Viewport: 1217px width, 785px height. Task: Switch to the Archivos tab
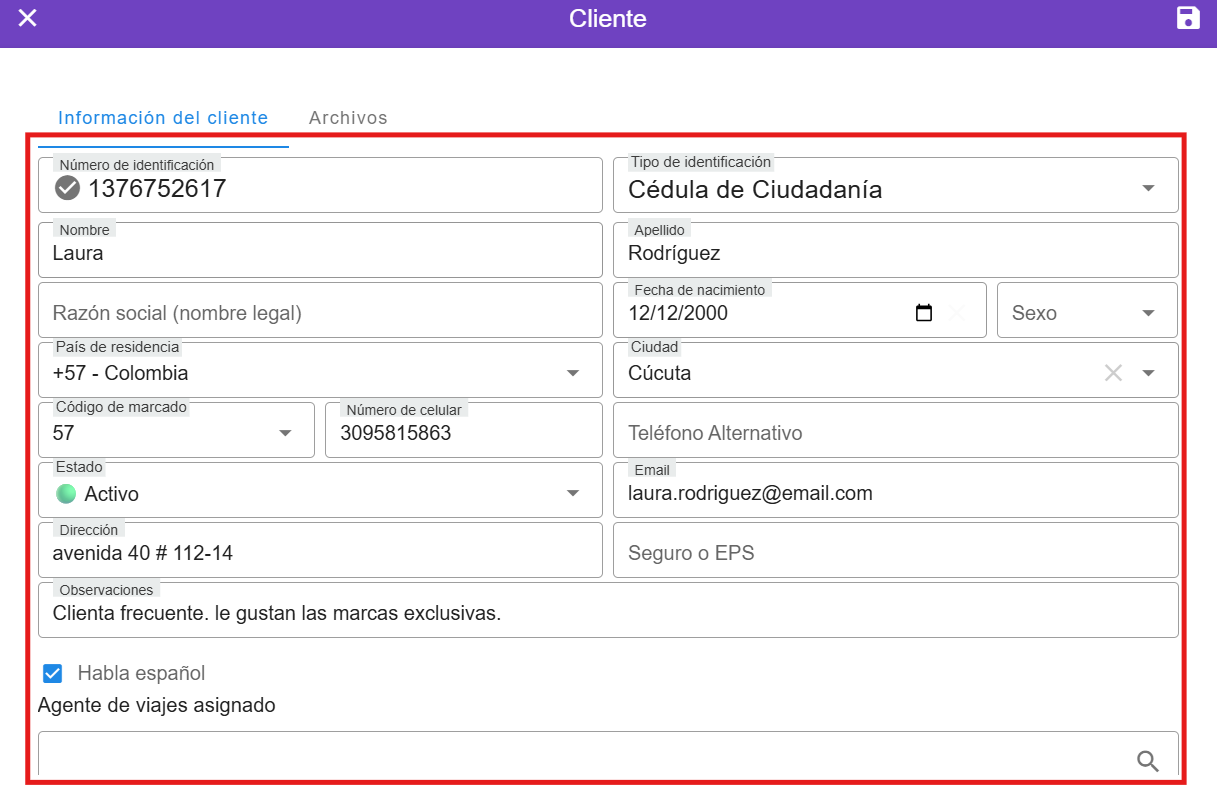coord(348,118)
